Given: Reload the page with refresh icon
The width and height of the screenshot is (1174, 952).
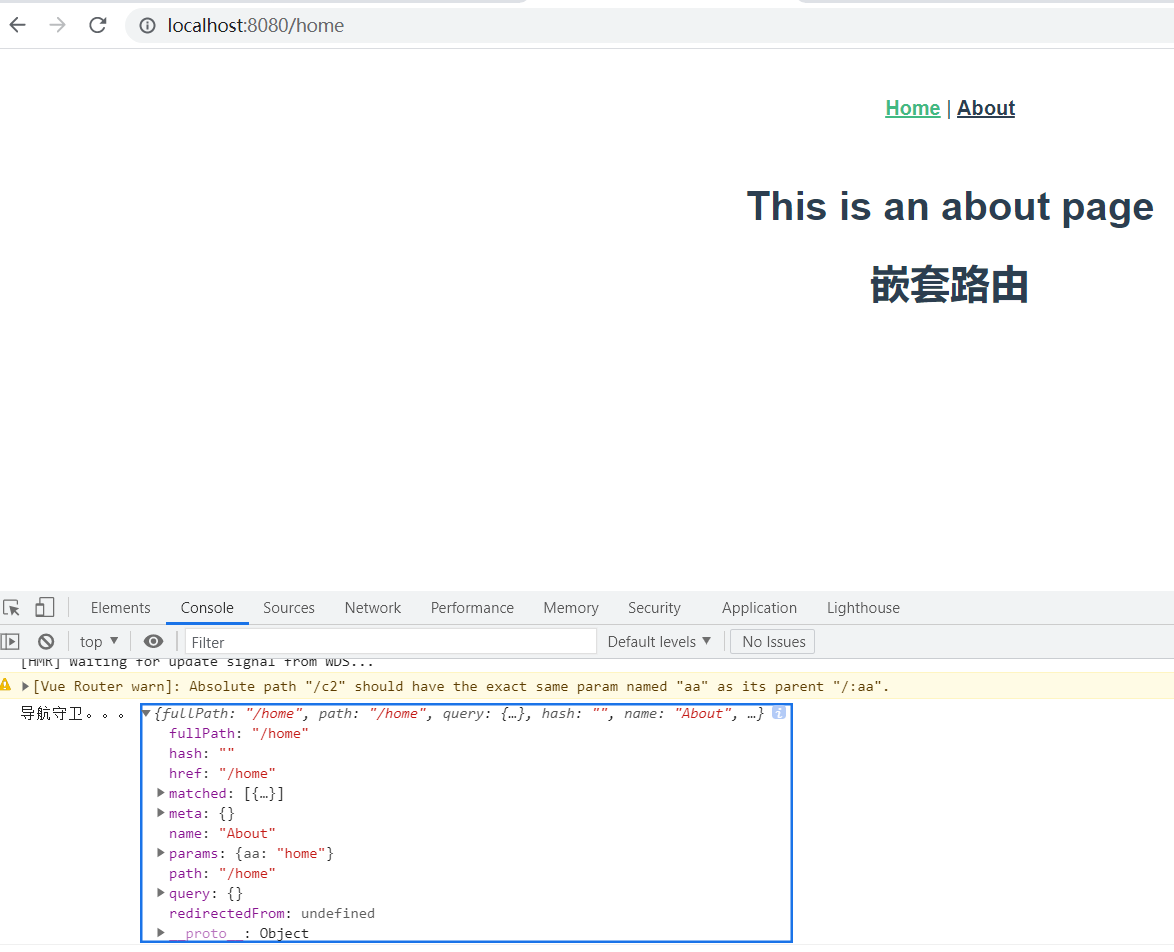Looking at the screenshot, I should point(97,25).
